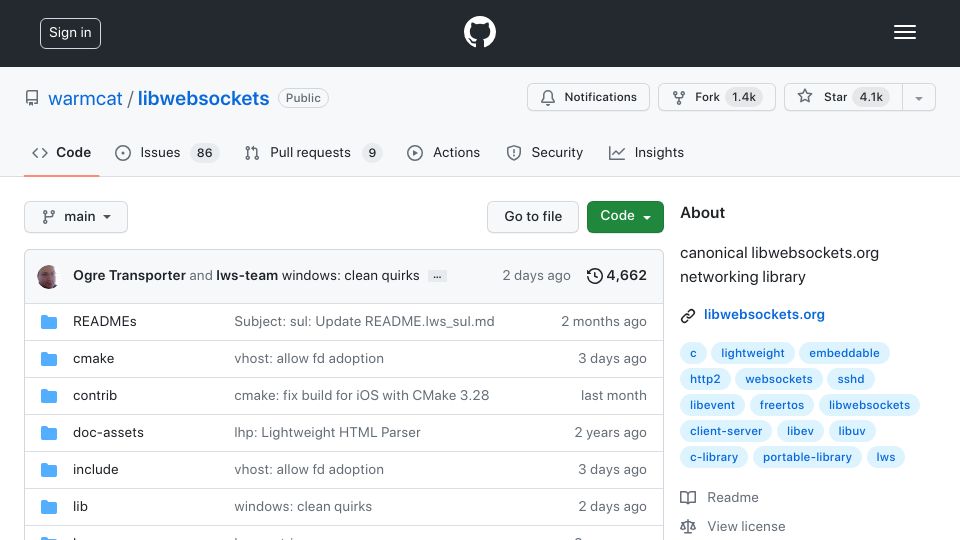Screen dimensions: 960x540
Task: Open the green Code dropdown button
Action: (x=625, y=217)
